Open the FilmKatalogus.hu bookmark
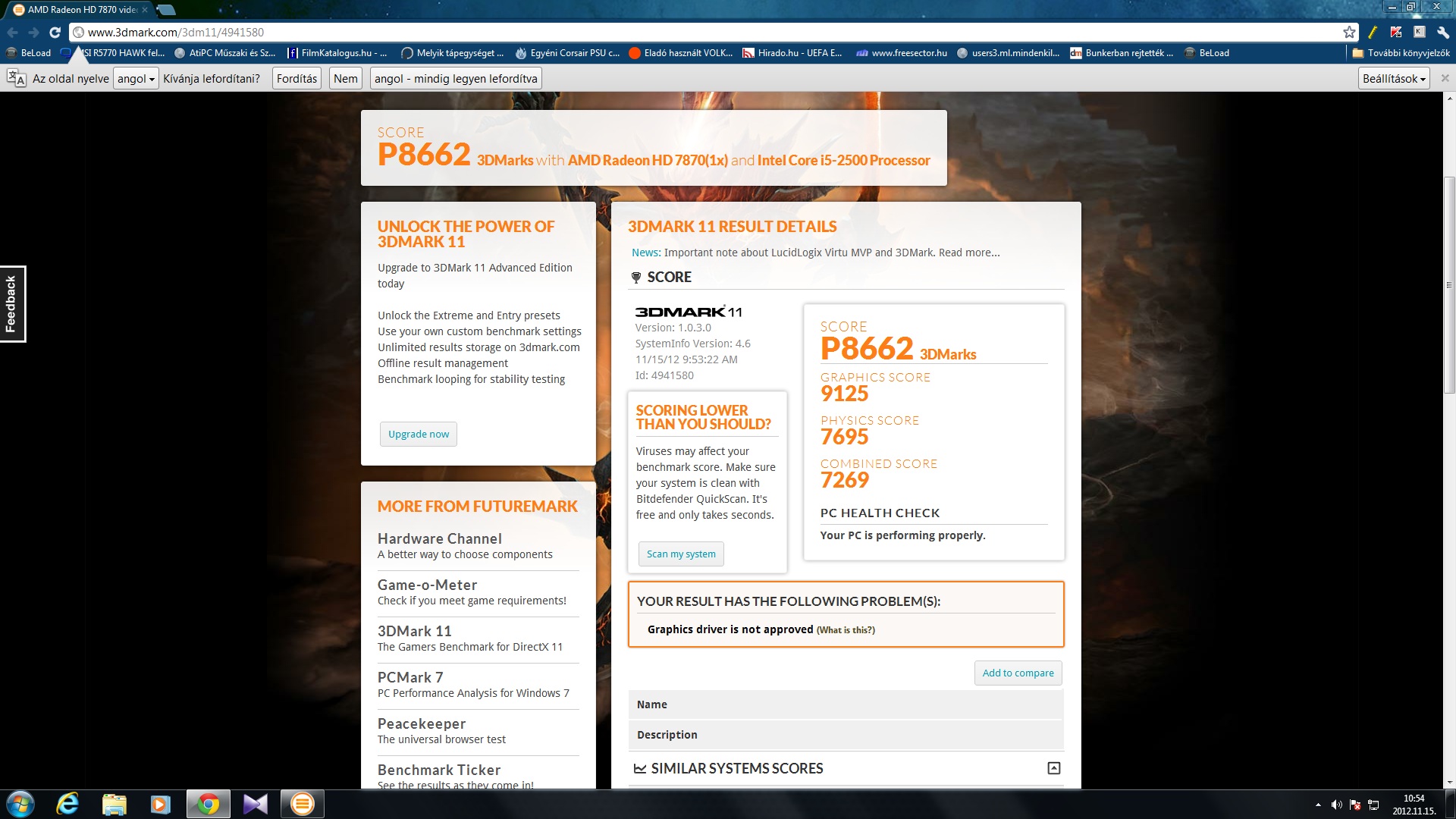The width and height of the screenshot is (1456, 819). tap(337, 53)
